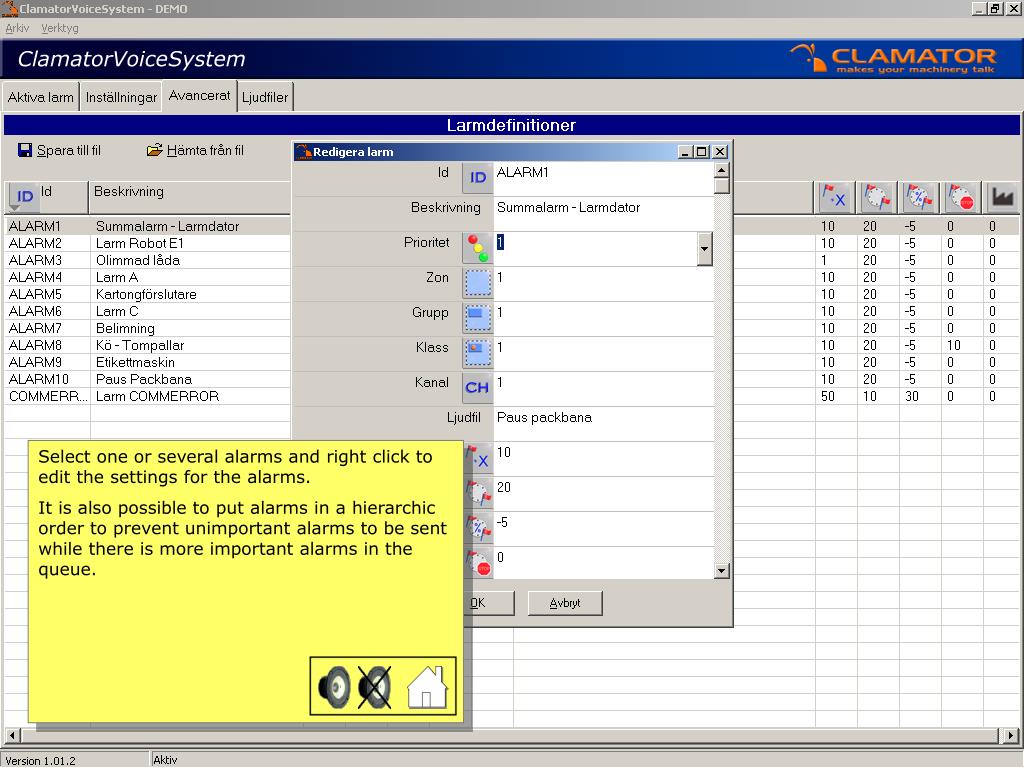Image resolution: width=1024 pixels, height=768 pixels.
Task: Click the dialog scrollbar down arrow
Action: coord(721,571)
